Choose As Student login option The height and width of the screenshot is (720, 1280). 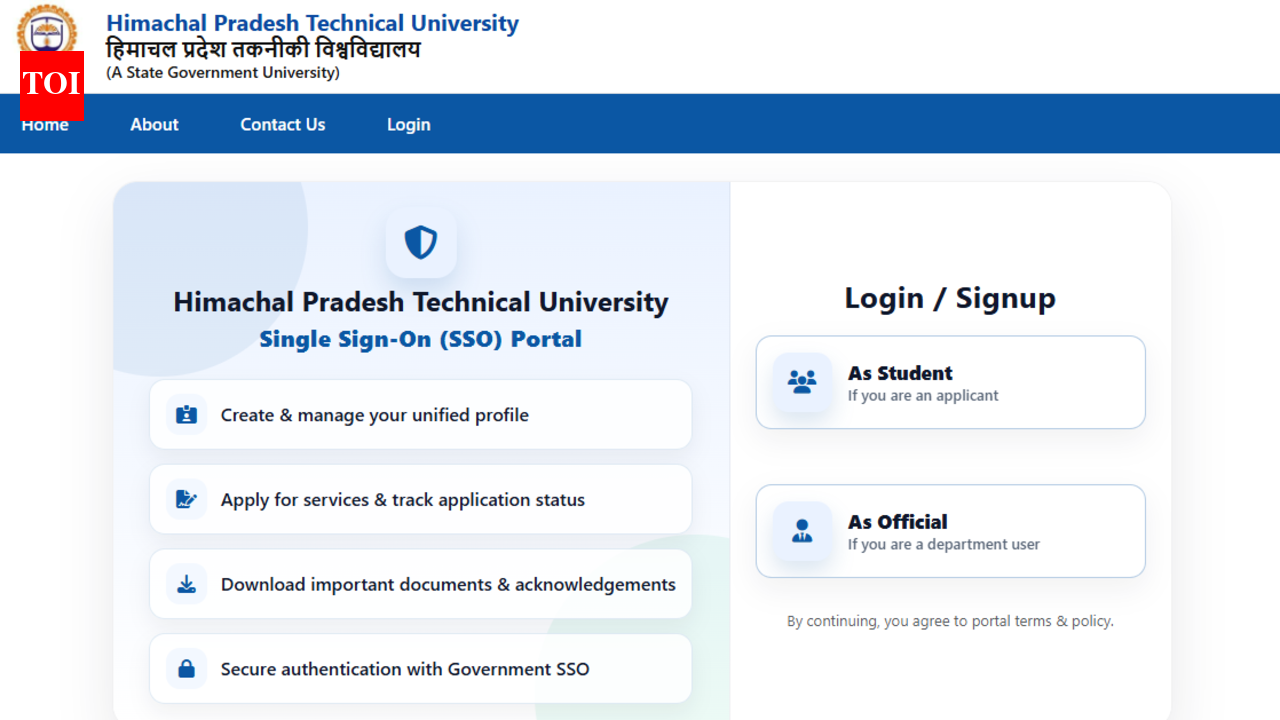coord(950,382)
